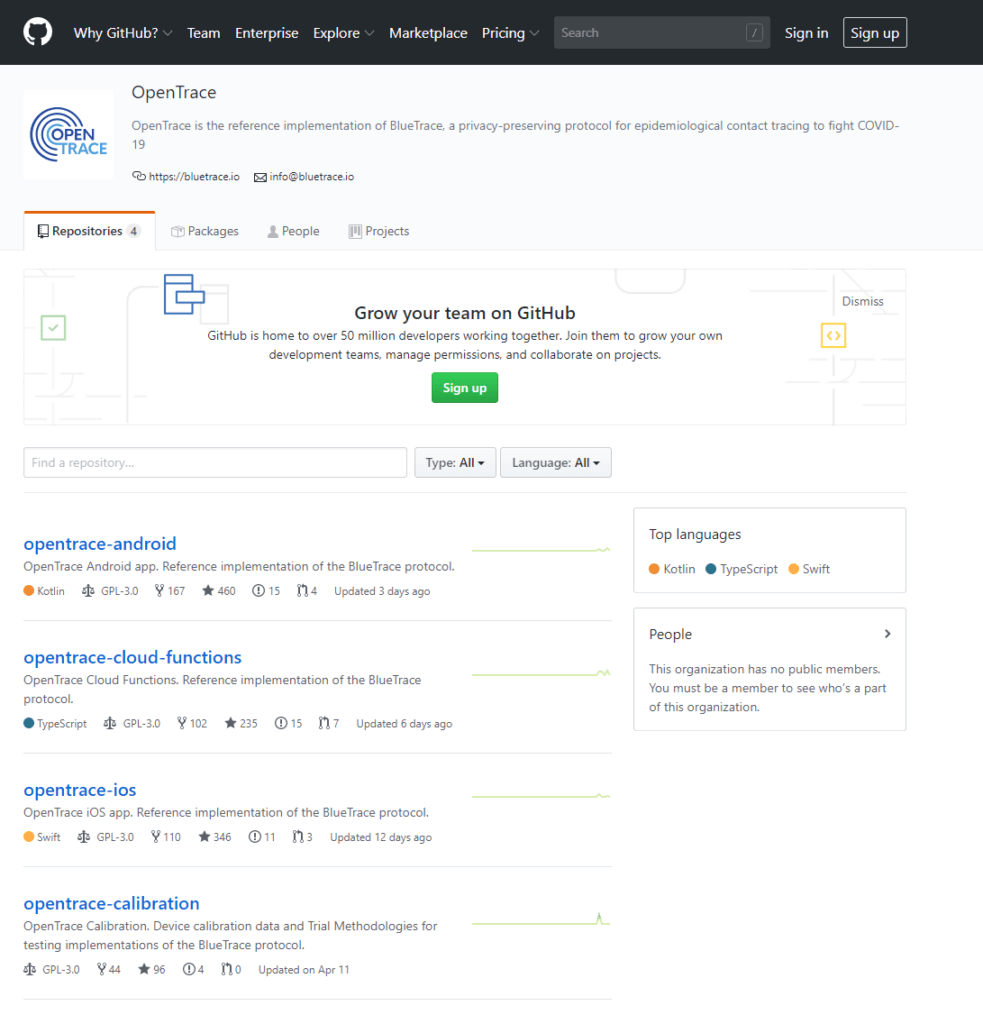Expand the Explore menu
Viewport: 983px width, 1024px height.
[344, 33]
